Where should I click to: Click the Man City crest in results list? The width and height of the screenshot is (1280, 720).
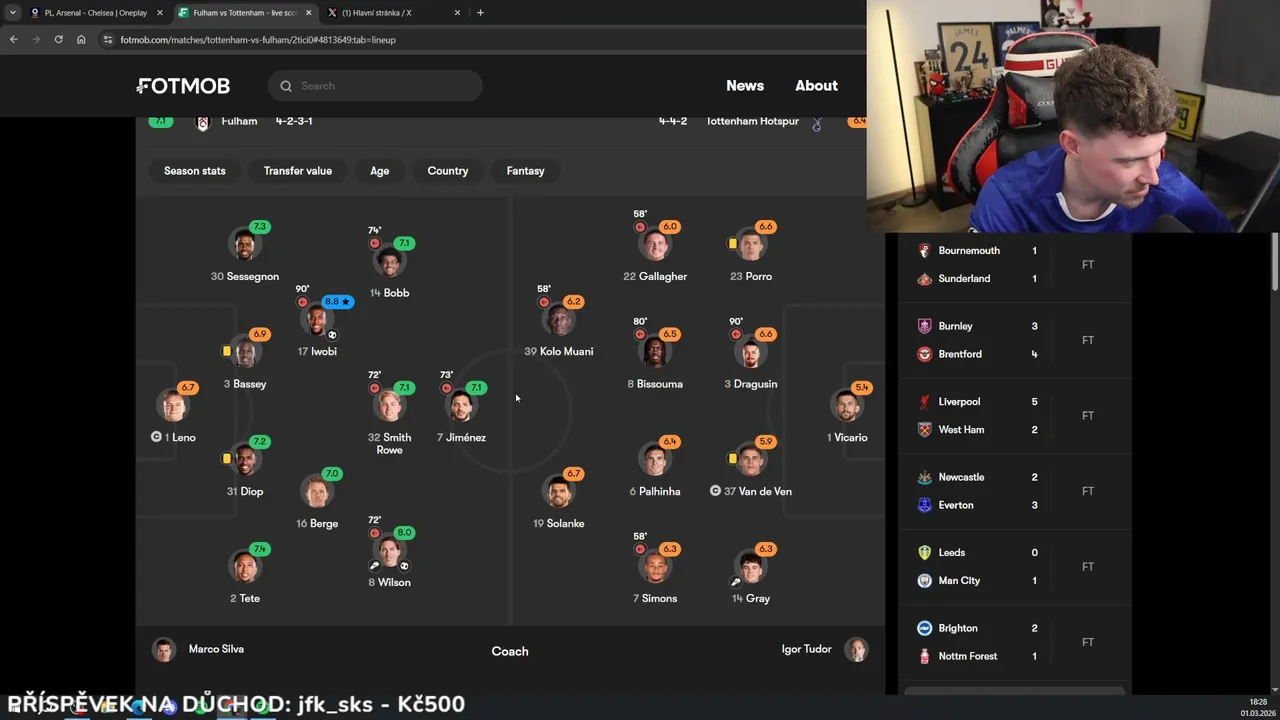point(924,581)
